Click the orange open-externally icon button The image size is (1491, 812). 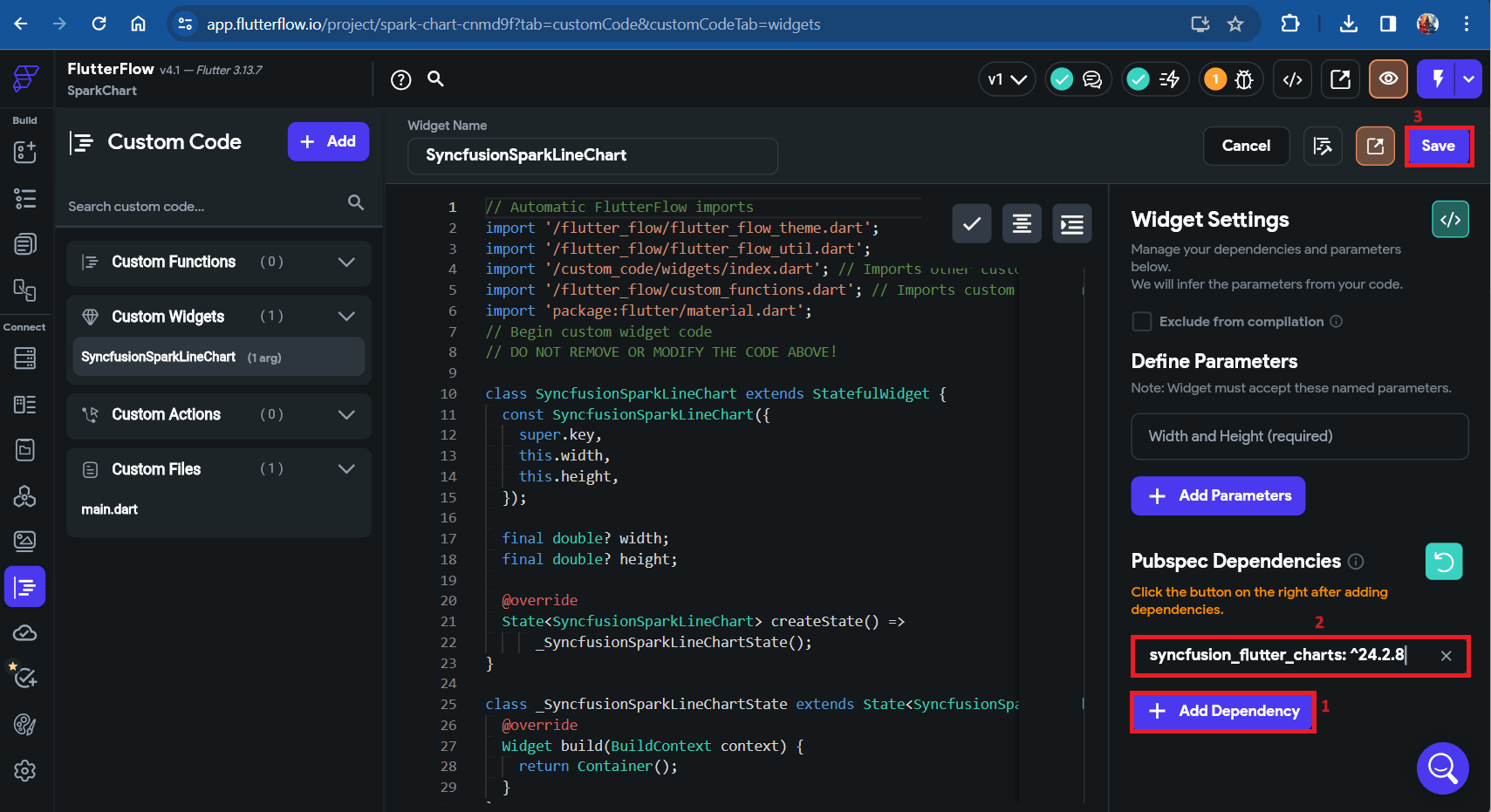[x=1375, y=146]
